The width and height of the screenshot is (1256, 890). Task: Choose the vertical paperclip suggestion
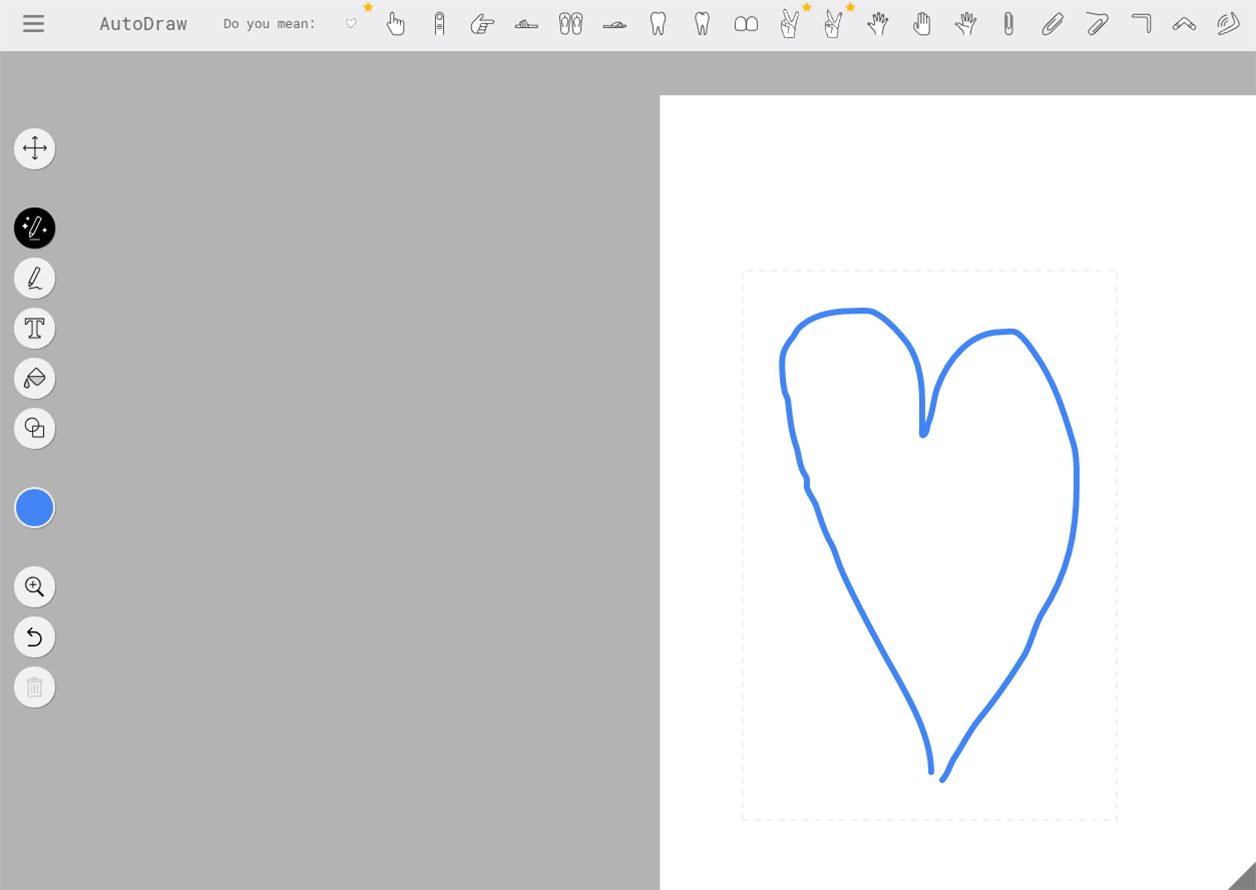1008,24
